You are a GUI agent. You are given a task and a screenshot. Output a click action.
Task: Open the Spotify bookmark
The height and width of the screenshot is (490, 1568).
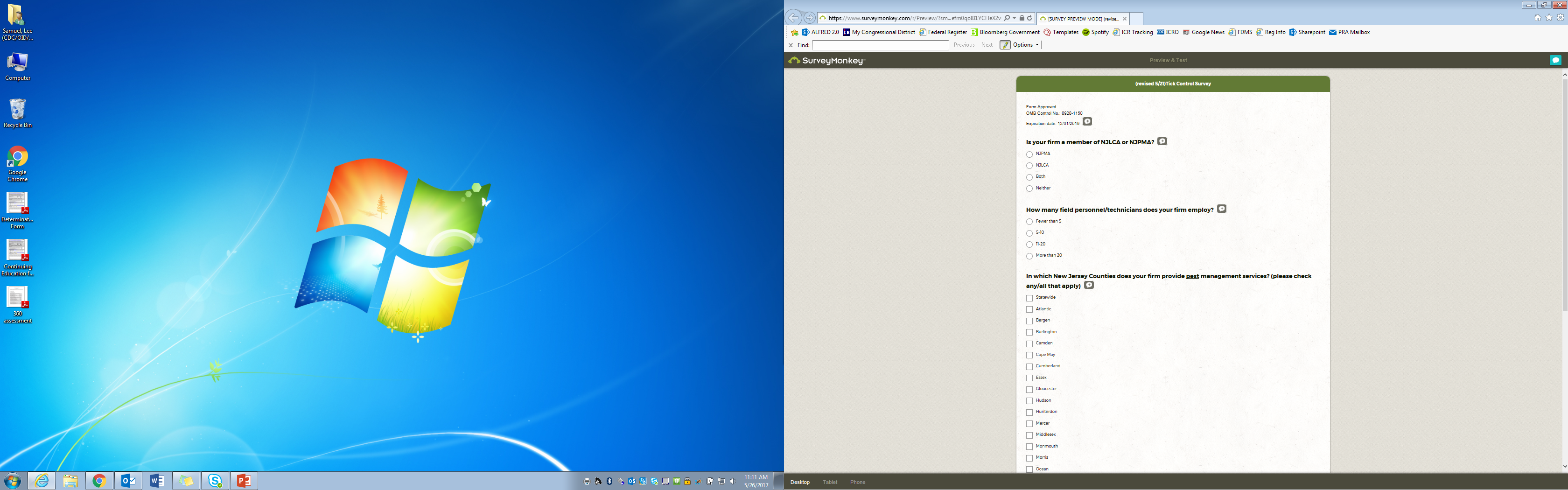pyautogui.click(x=1095, y=32)
